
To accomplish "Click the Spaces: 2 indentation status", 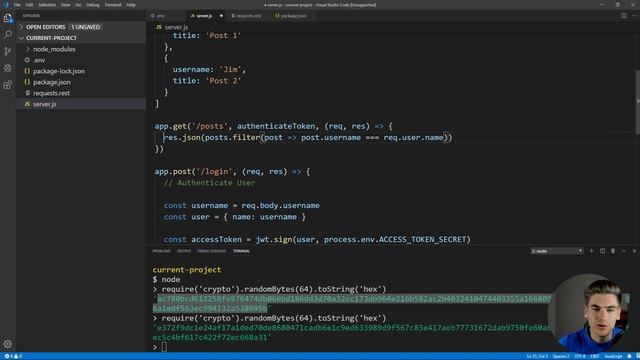I will [561, 356].
